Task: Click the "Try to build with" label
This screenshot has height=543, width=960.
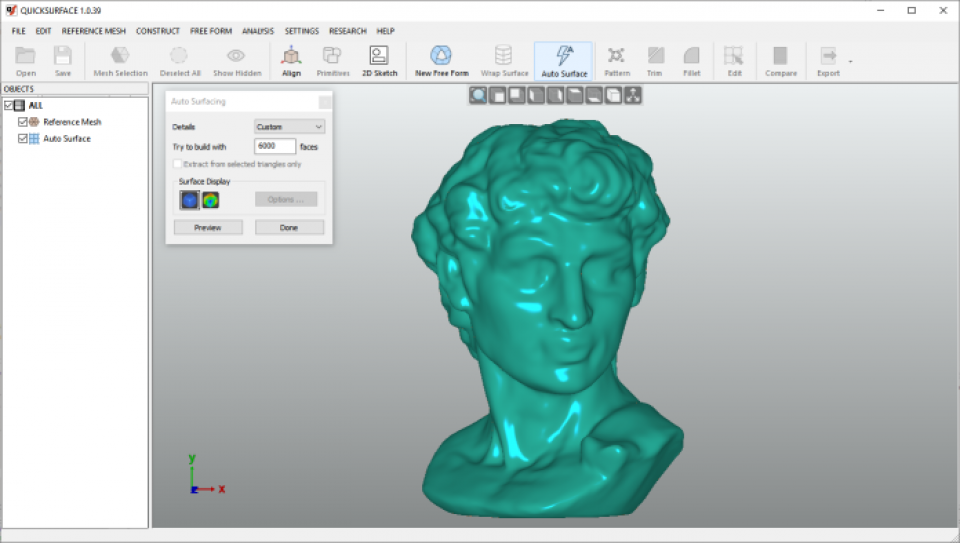Action: (x=199, y=147)
